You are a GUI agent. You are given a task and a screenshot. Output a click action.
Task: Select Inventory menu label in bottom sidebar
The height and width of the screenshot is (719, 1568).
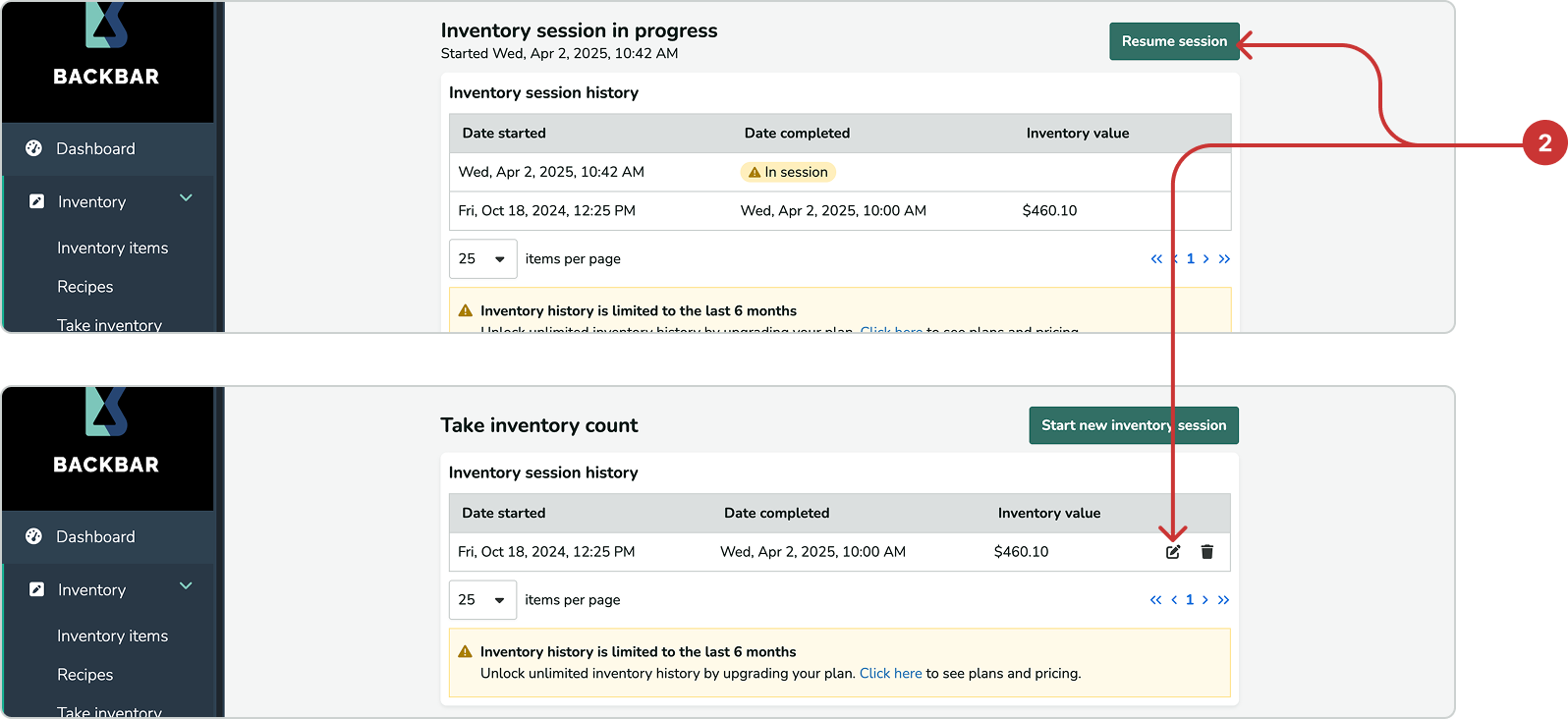click(92, 590)
